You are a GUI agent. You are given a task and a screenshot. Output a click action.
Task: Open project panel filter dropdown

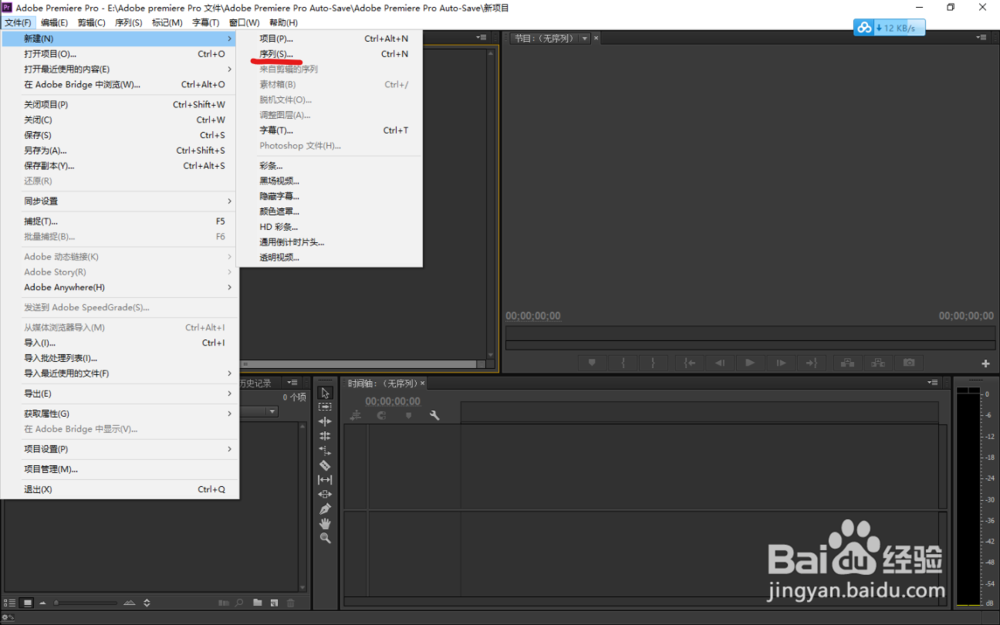click(x=272, y=411)
